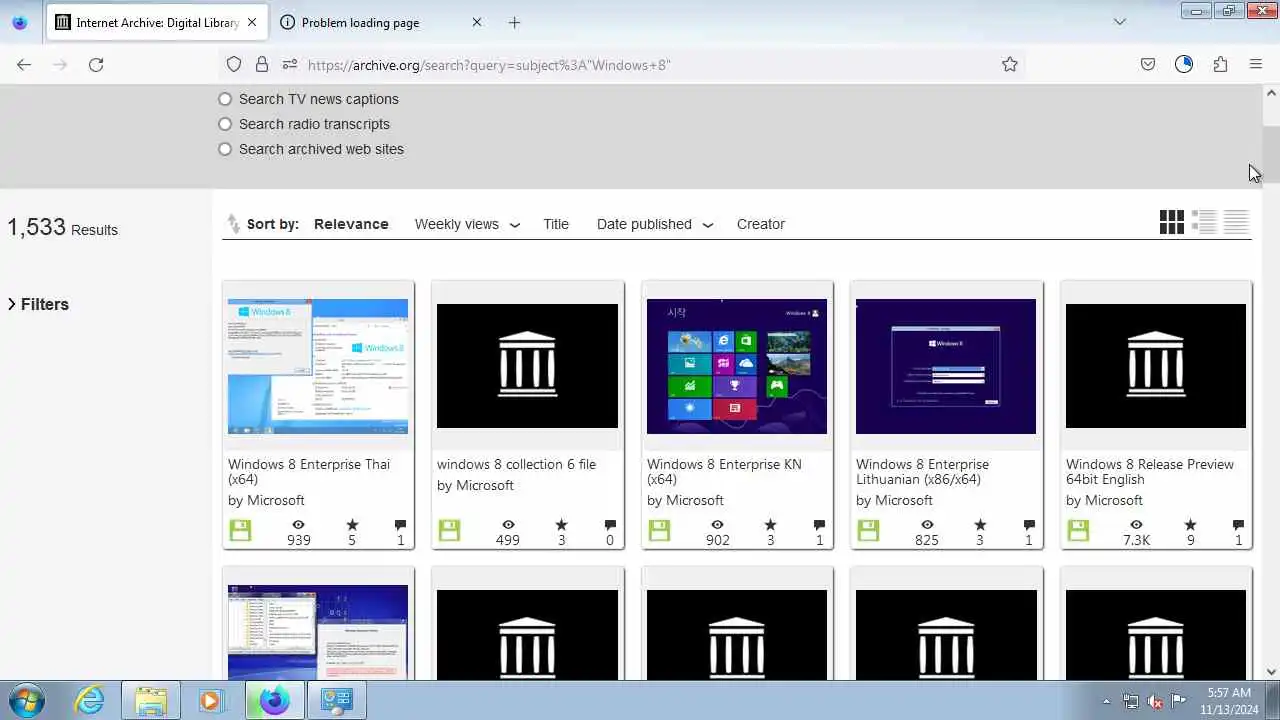Switch to compact list view icon
This screenshot has height=720, width=1280.
tap(1236, 222)
